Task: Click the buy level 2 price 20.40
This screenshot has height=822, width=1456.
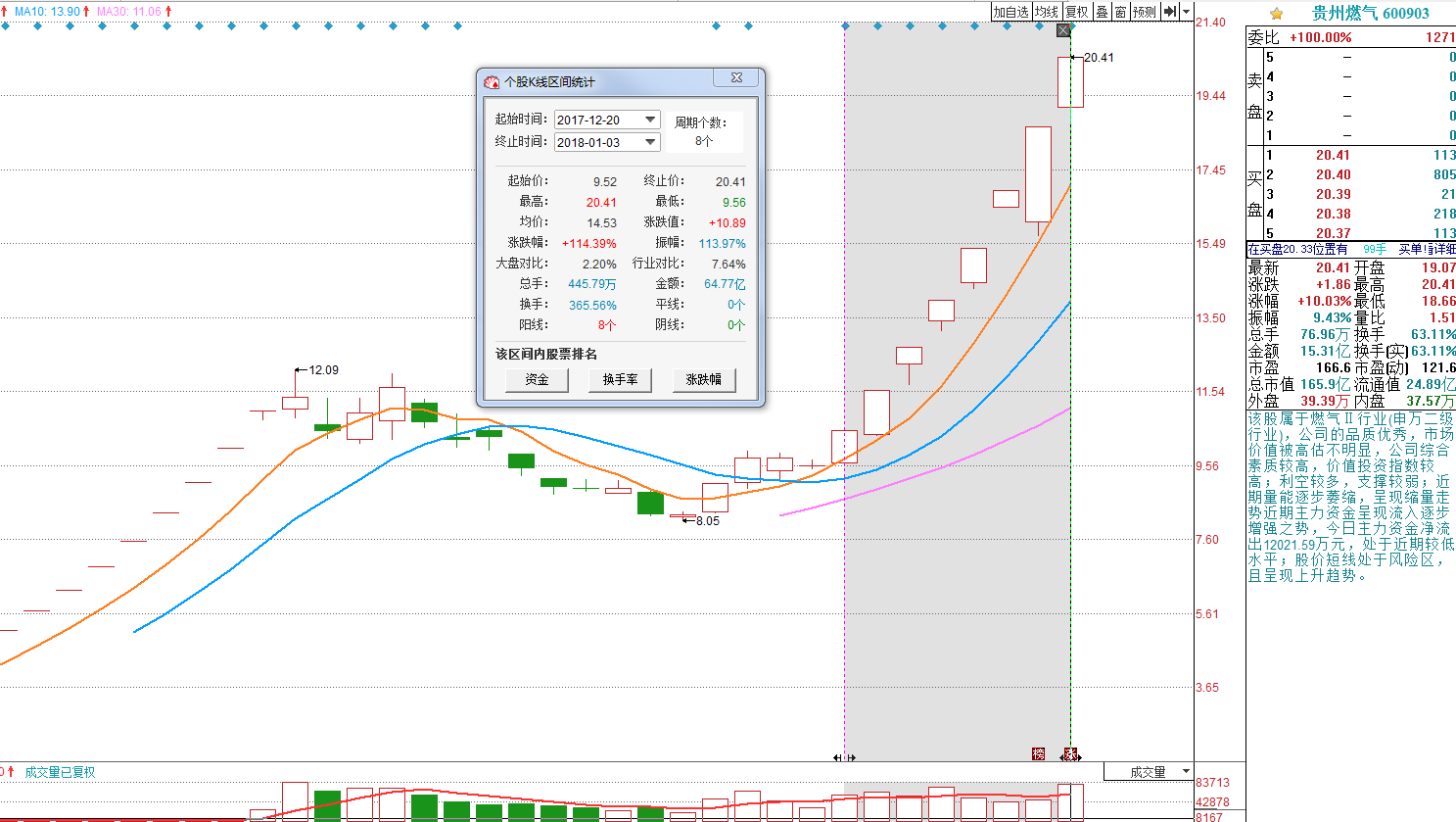Action: point(1333,174)
